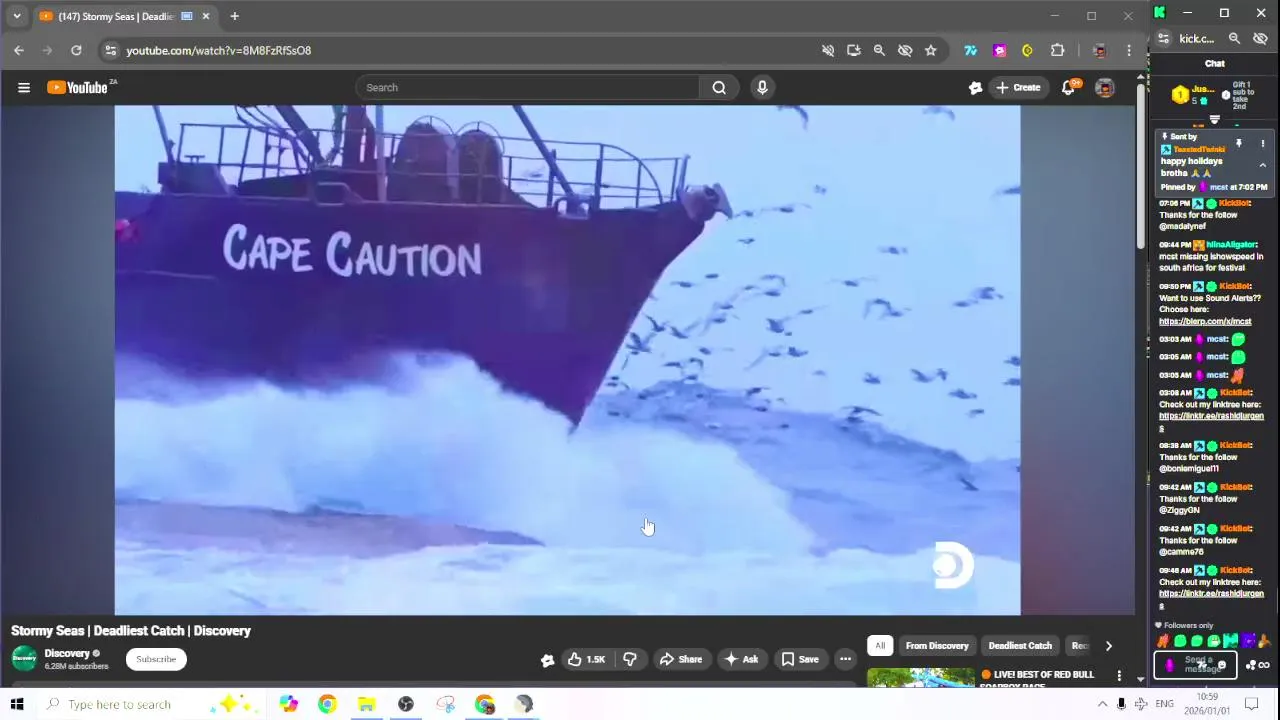The image size is (1280, 720).
Task: Select the From Discovery filter chip
Action: 937,646
